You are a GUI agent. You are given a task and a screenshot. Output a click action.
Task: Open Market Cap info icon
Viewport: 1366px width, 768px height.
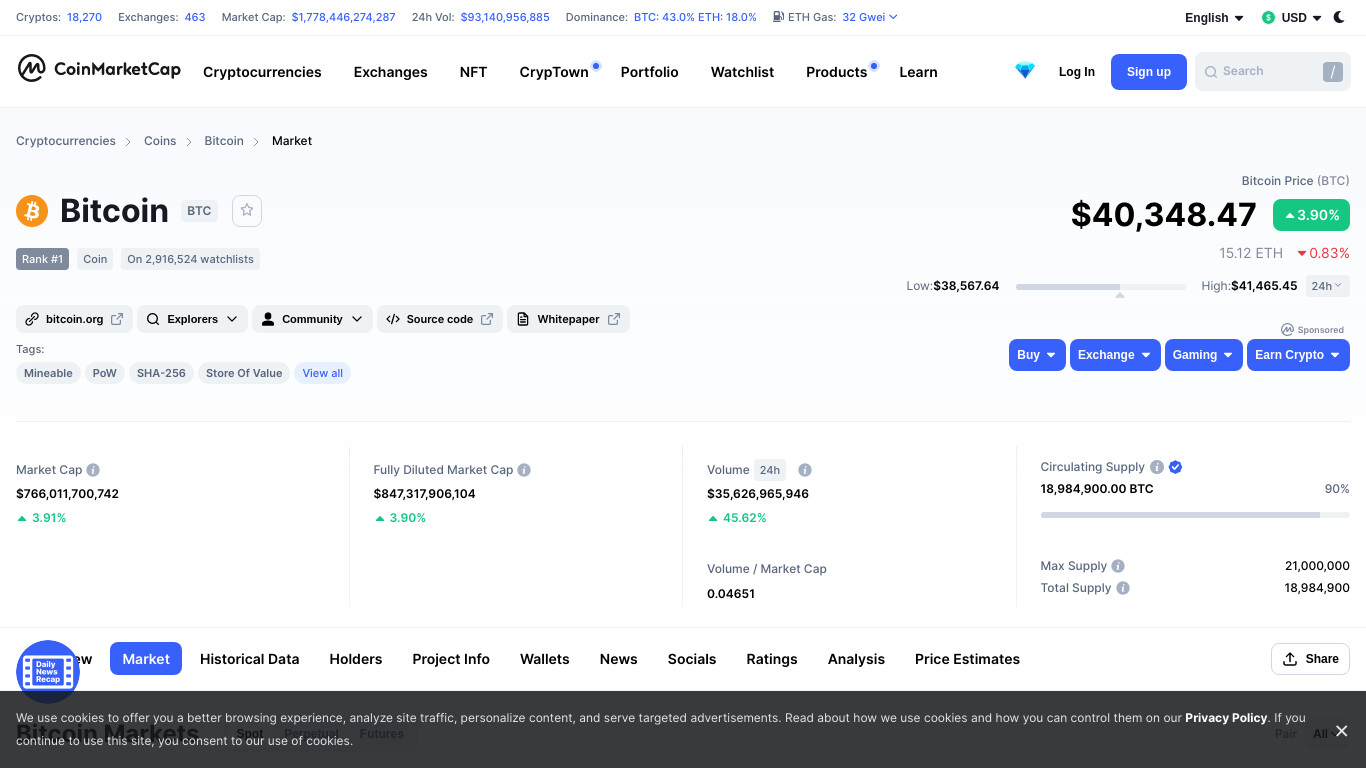93,470
